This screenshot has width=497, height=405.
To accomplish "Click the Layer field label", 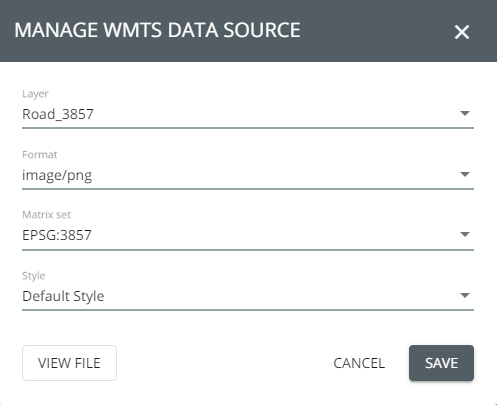I will click(35, 94).
